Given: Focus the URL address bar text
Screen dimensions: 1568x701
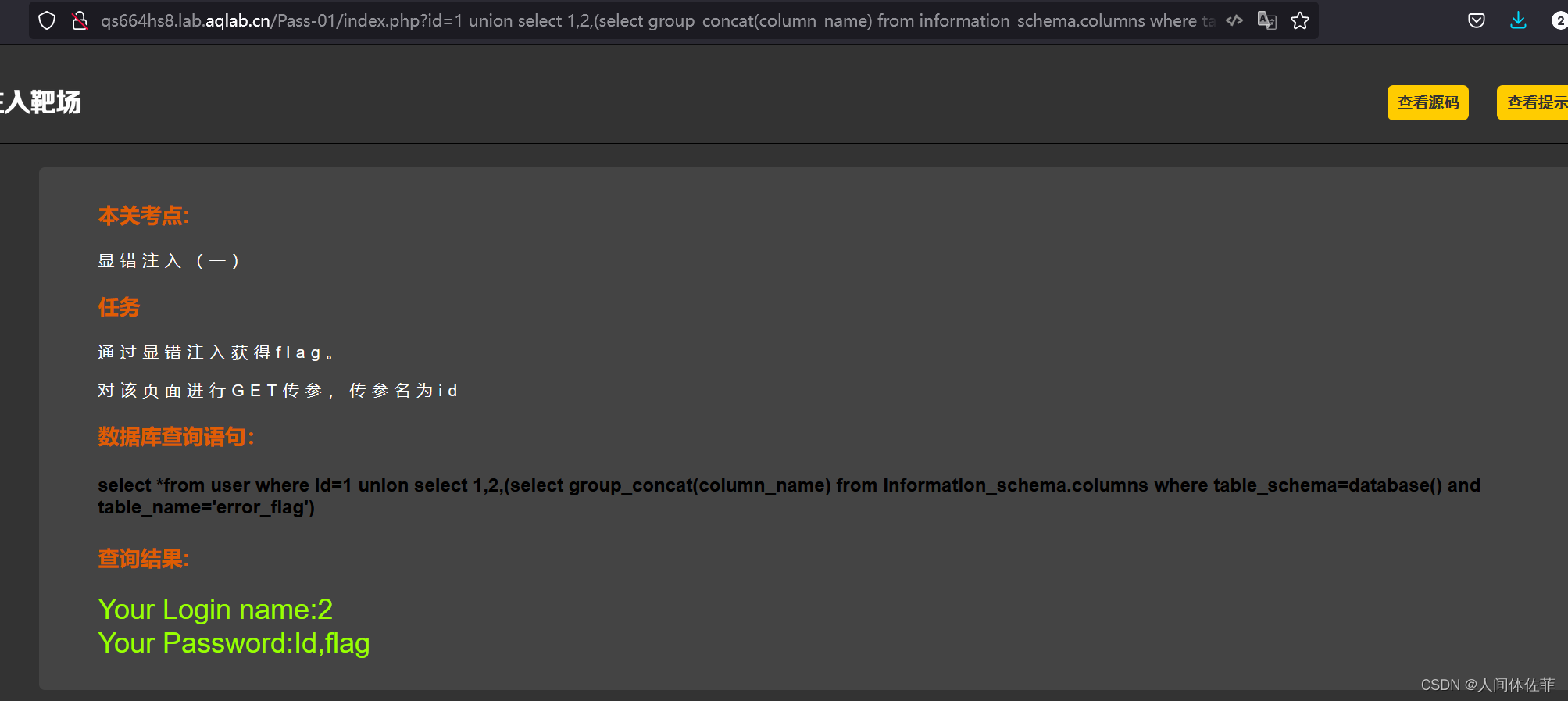Looking at the screenshot, I should (x=658, y=21).
